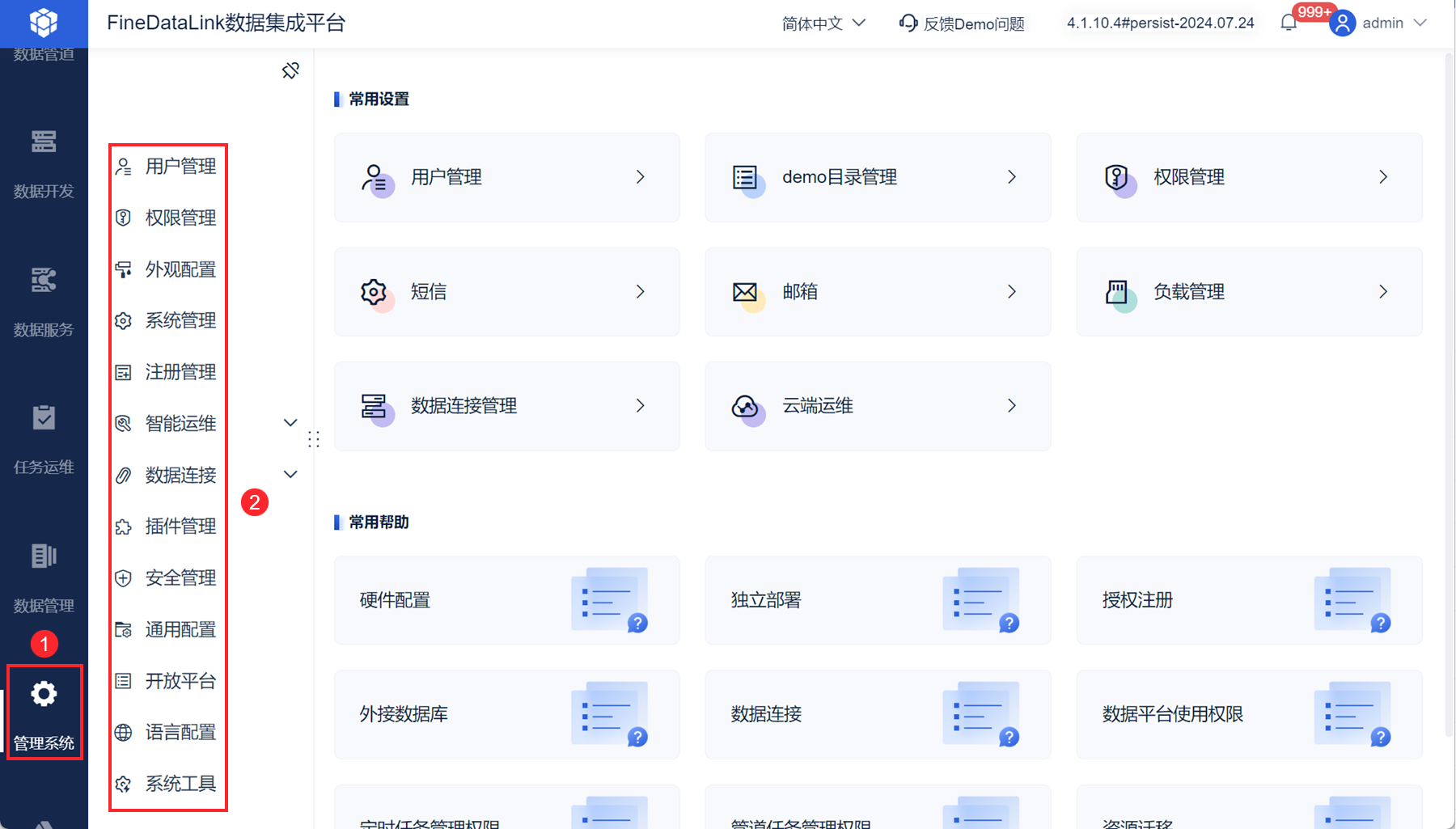Click the arrow on demo目录管理 card
The image size is (1456, 829).
point(1012,177)
